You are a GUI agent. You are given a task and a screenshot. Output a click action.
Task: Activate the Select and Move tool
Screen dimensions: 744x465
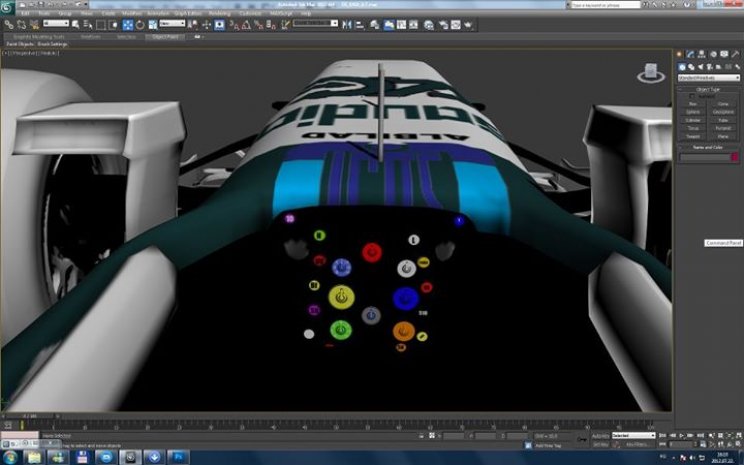pyautogui.click(x=128, y=25)
